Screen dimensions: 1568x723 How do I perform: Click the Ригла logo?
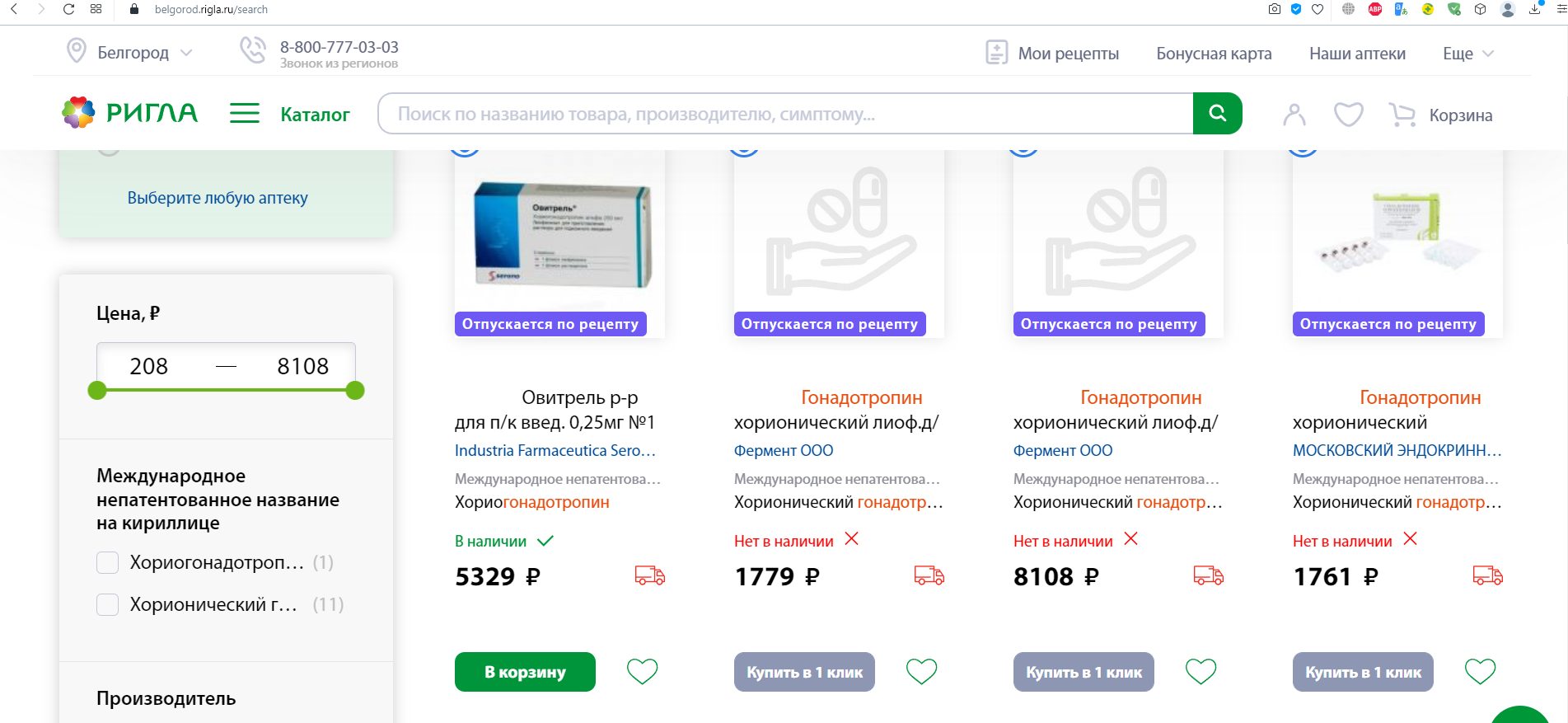coord(130,113)
